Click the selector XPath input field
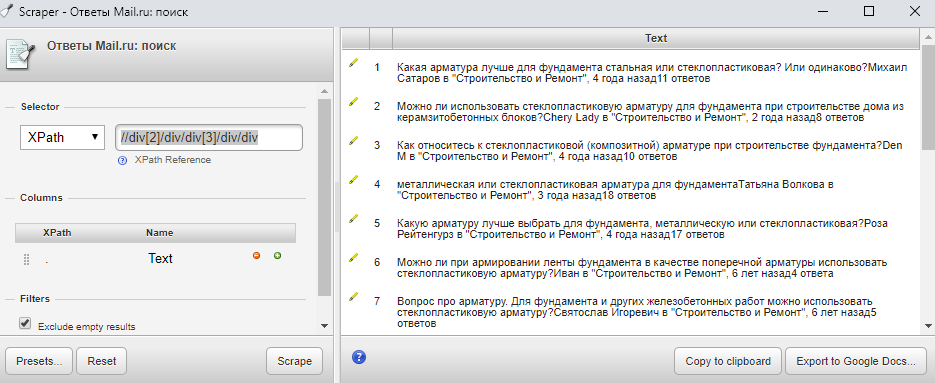The width and height of the screenshot is (935, 383). tap(209, 138)
